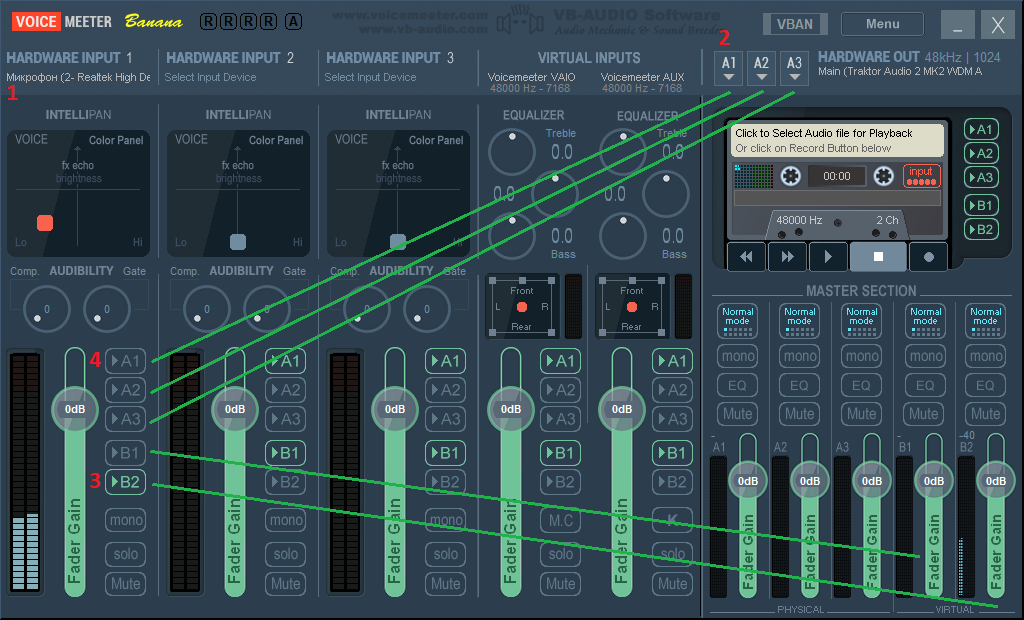Select input device for Hardware Input 3
This screenshot has width=1024, height=620.
tap(370, 77)
